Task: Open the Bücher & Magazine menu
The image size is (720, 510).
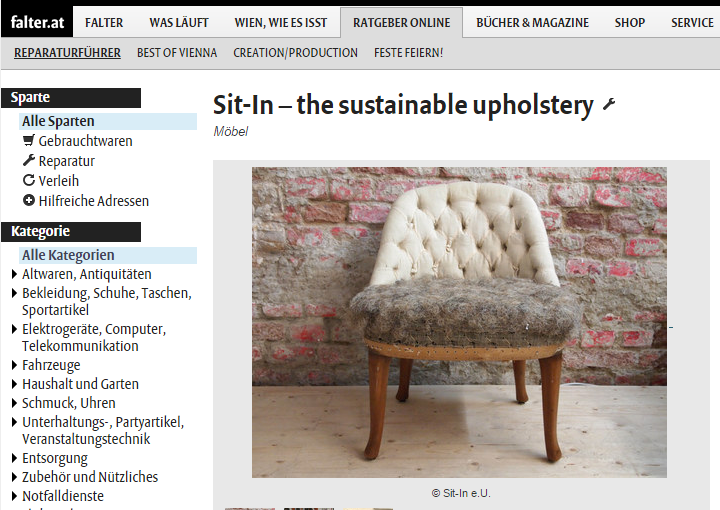Action: 532,22
